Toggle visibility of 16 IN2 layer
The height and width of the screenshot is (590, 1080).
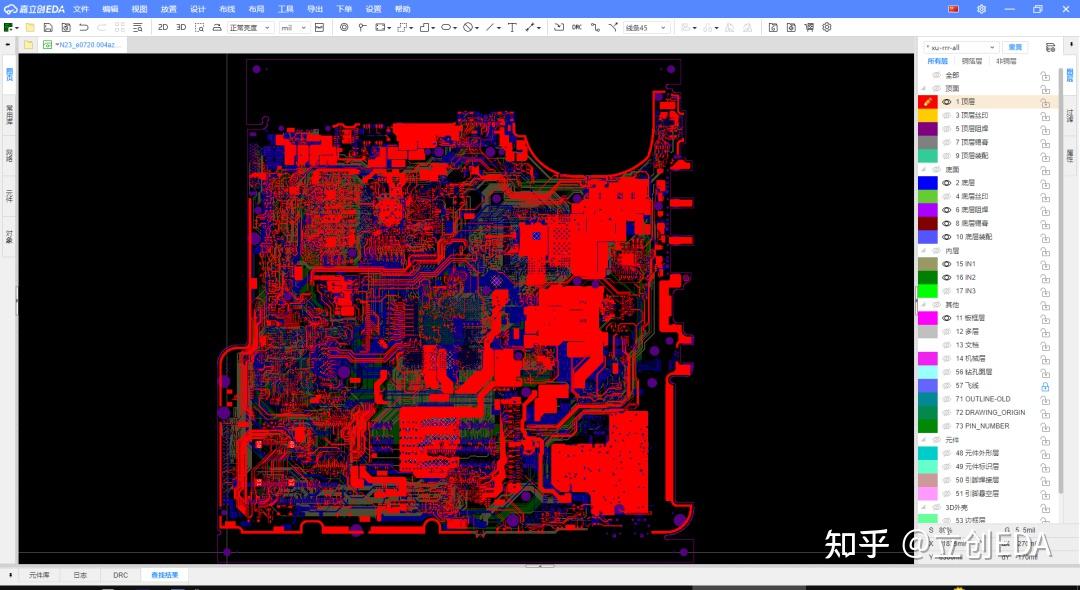946,277
